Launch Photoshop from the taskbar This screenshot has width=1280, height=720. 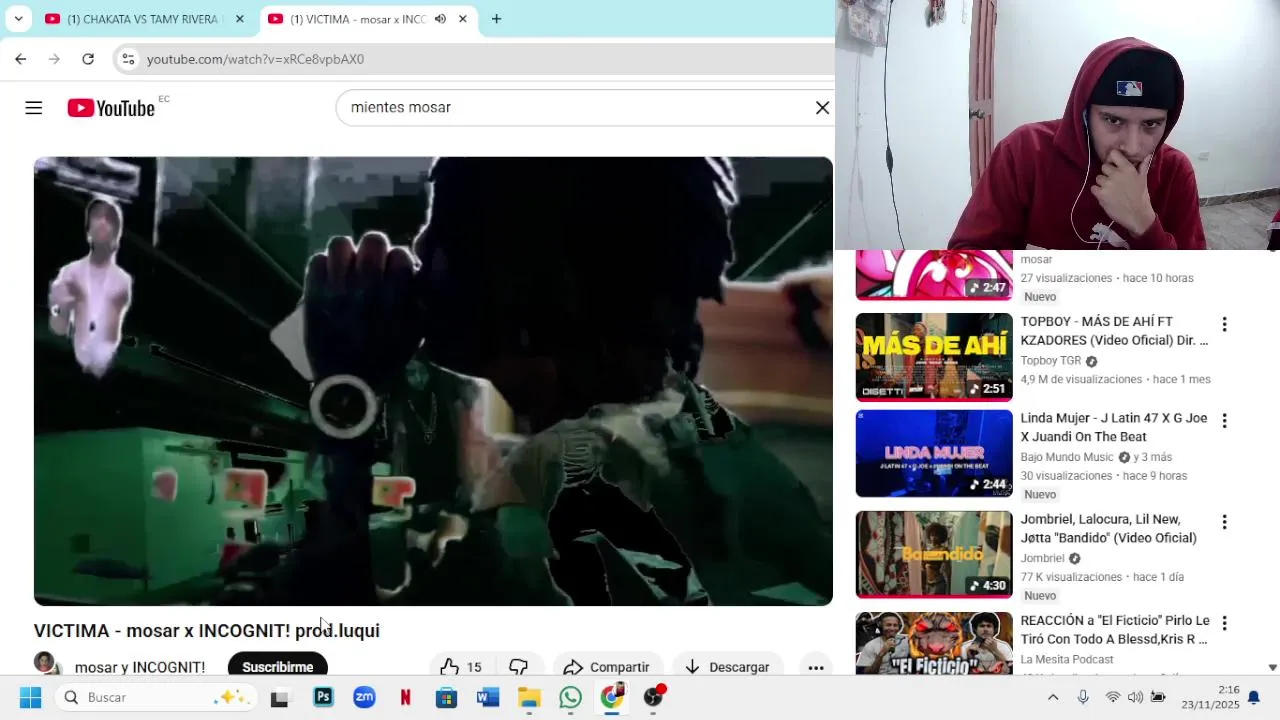(323, 697)
